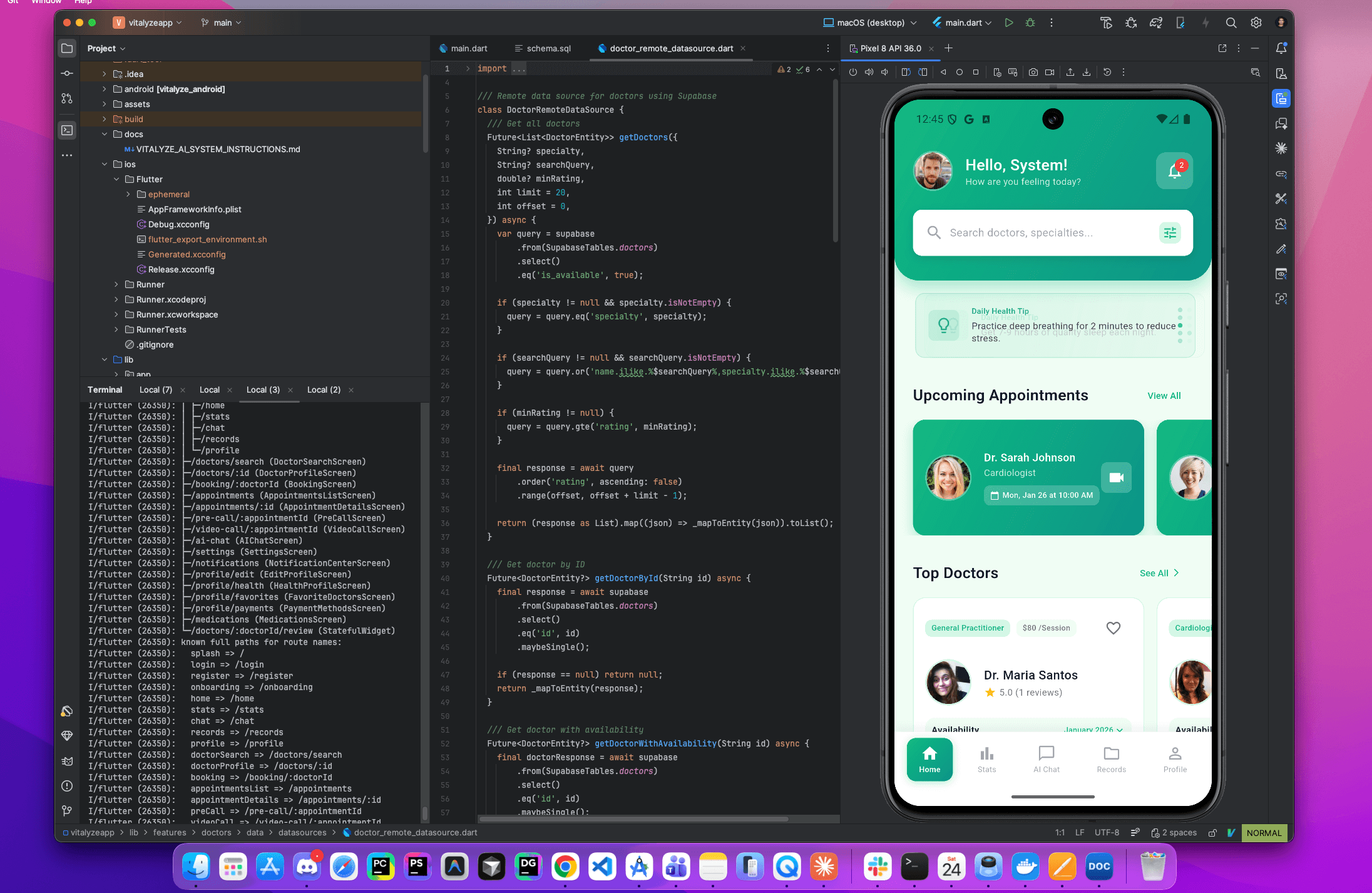
Task: Take an emulator screenshot with the camera icon
Action: point(1033,72)
